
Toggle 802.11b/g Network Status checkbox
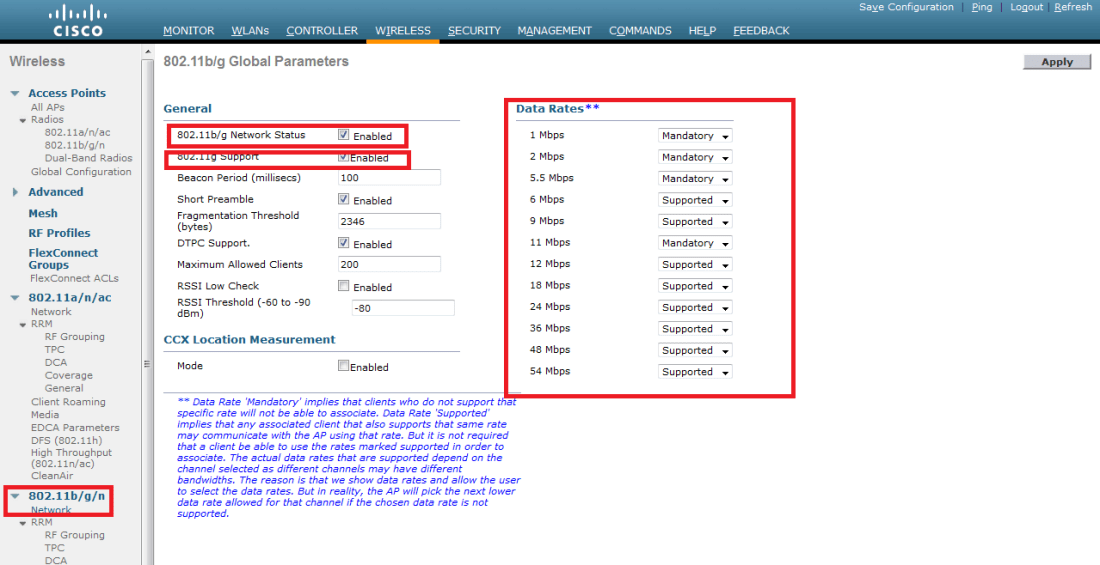pos(344,135)
